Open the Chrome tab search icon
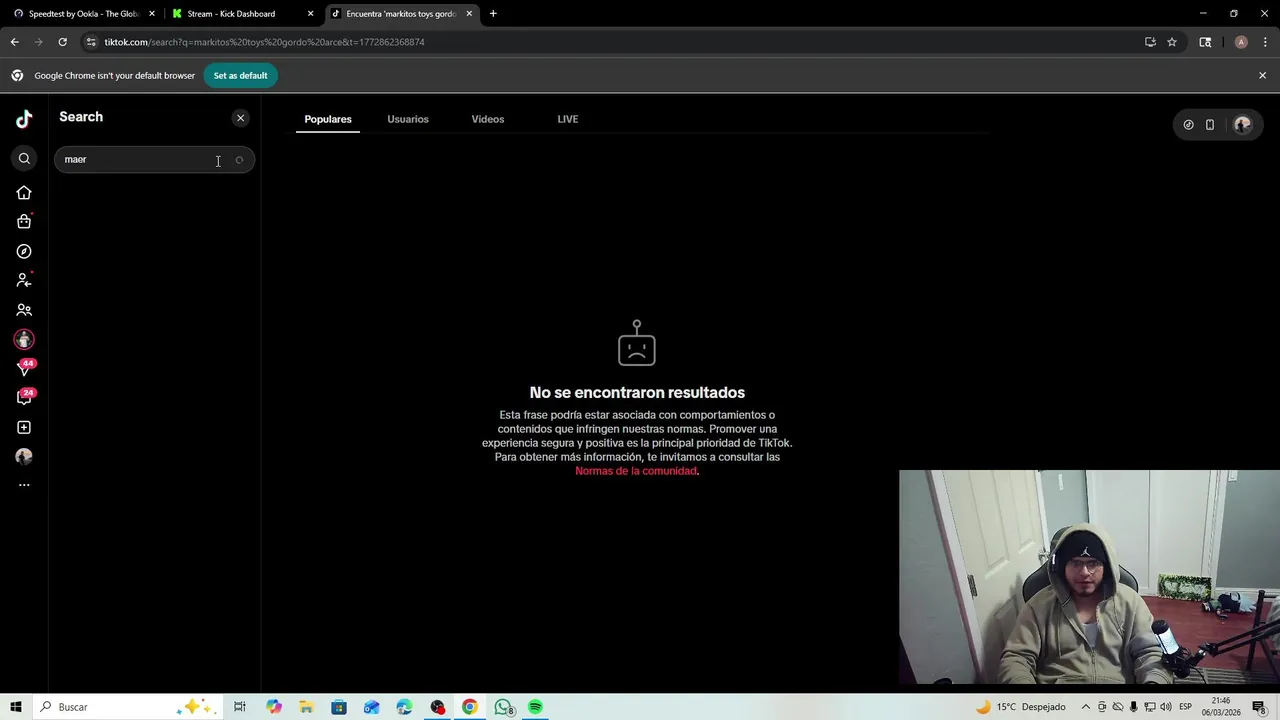Screen dimensions: 1280x720 point(1205,42)
